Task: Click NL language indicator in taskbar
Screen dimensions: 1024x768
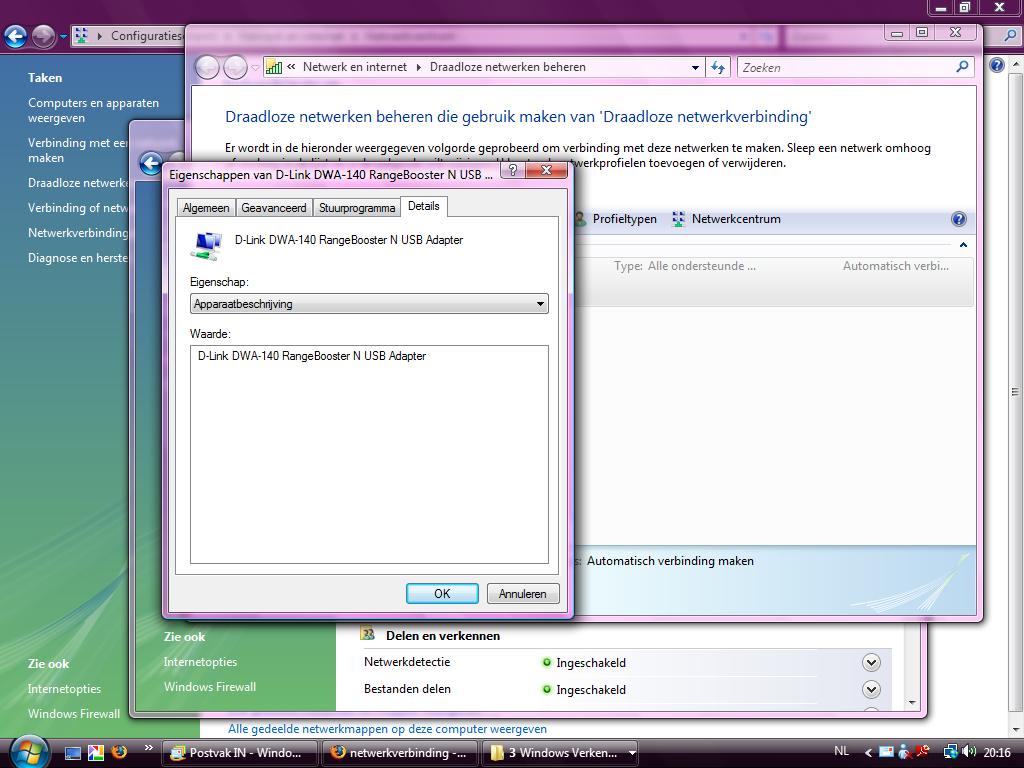Action: 841,751
